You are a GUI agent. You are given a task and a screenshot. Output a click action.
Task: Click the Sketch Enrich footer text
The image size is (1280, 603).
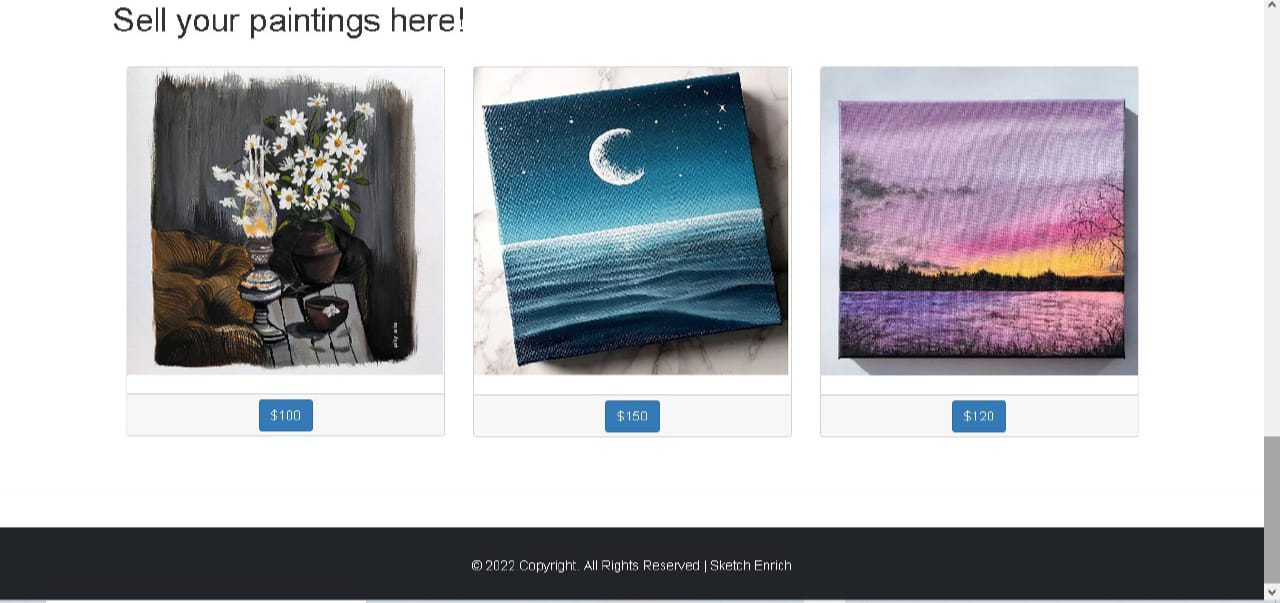tap(751, 565)
